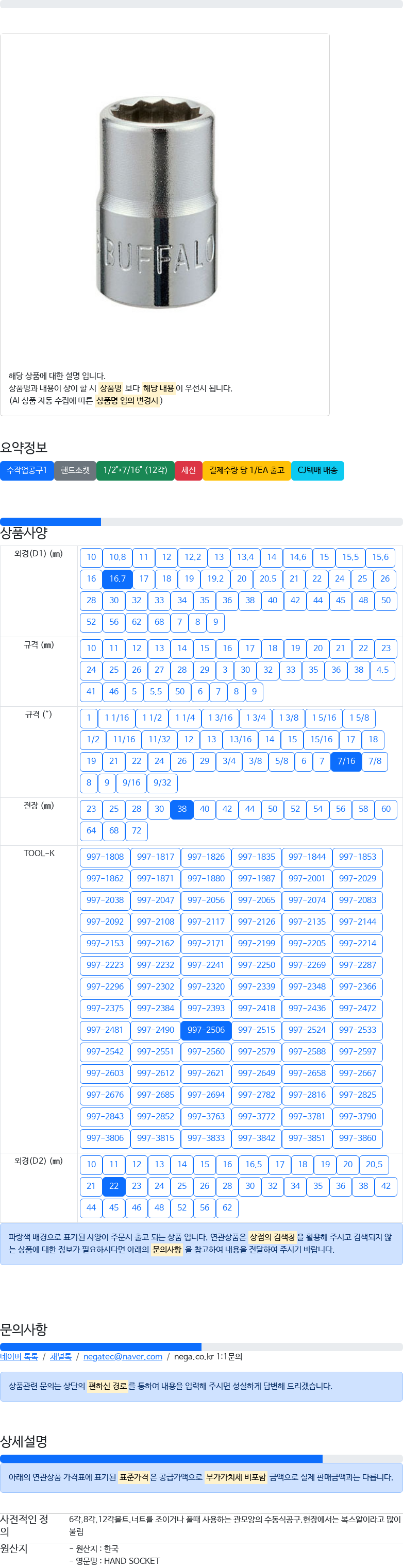Select the 핸드소켓 tag
Viewport: 403px width, 1568px height.
[x=75, y=470]
